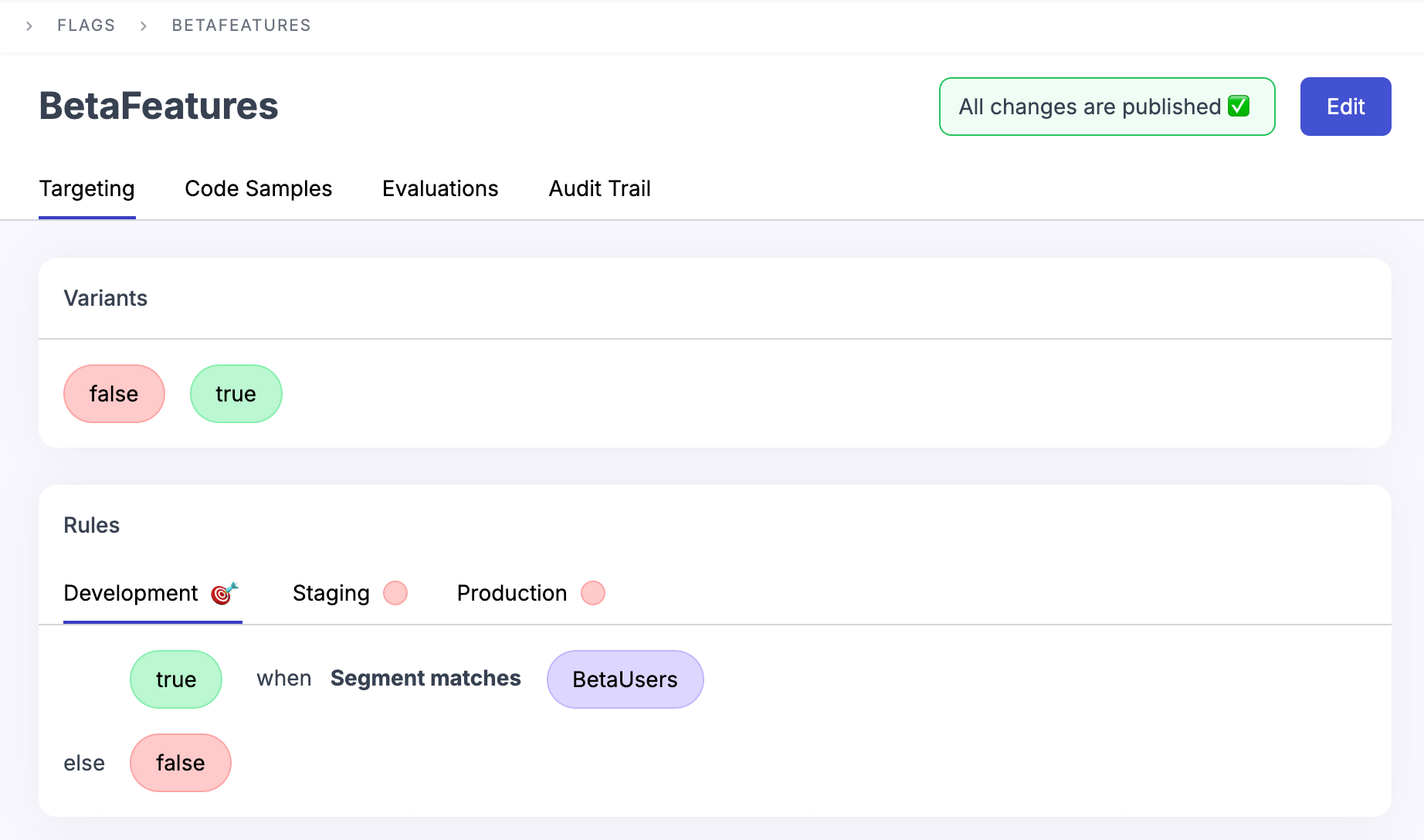Viewport: 1424px width, 840px height.
Task: Switch to the Code Samples tab
Action: coord(258,188)
